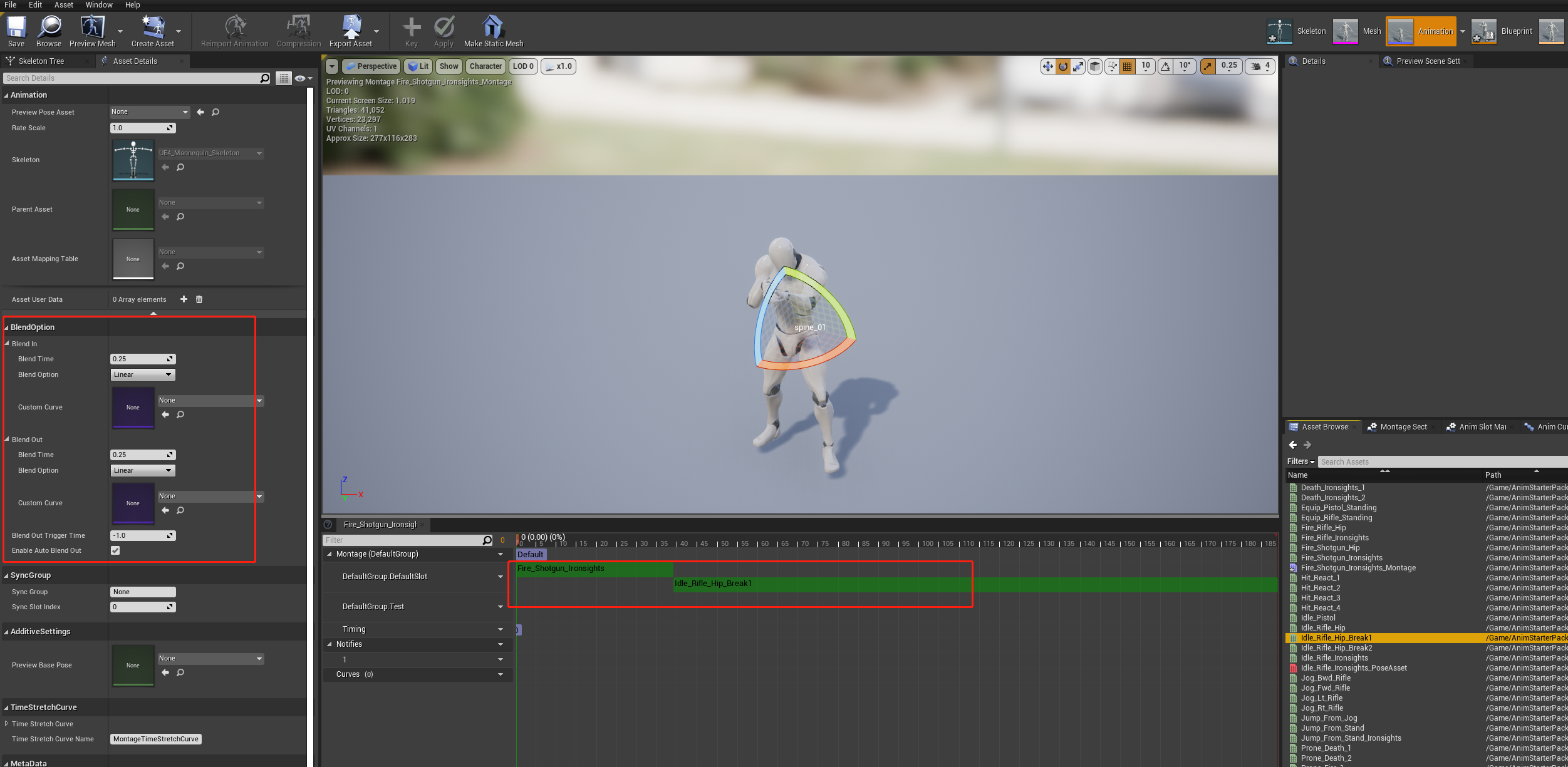Toggle grid snapping in viewport toolbar
1568x767 pixels.
1127,66
